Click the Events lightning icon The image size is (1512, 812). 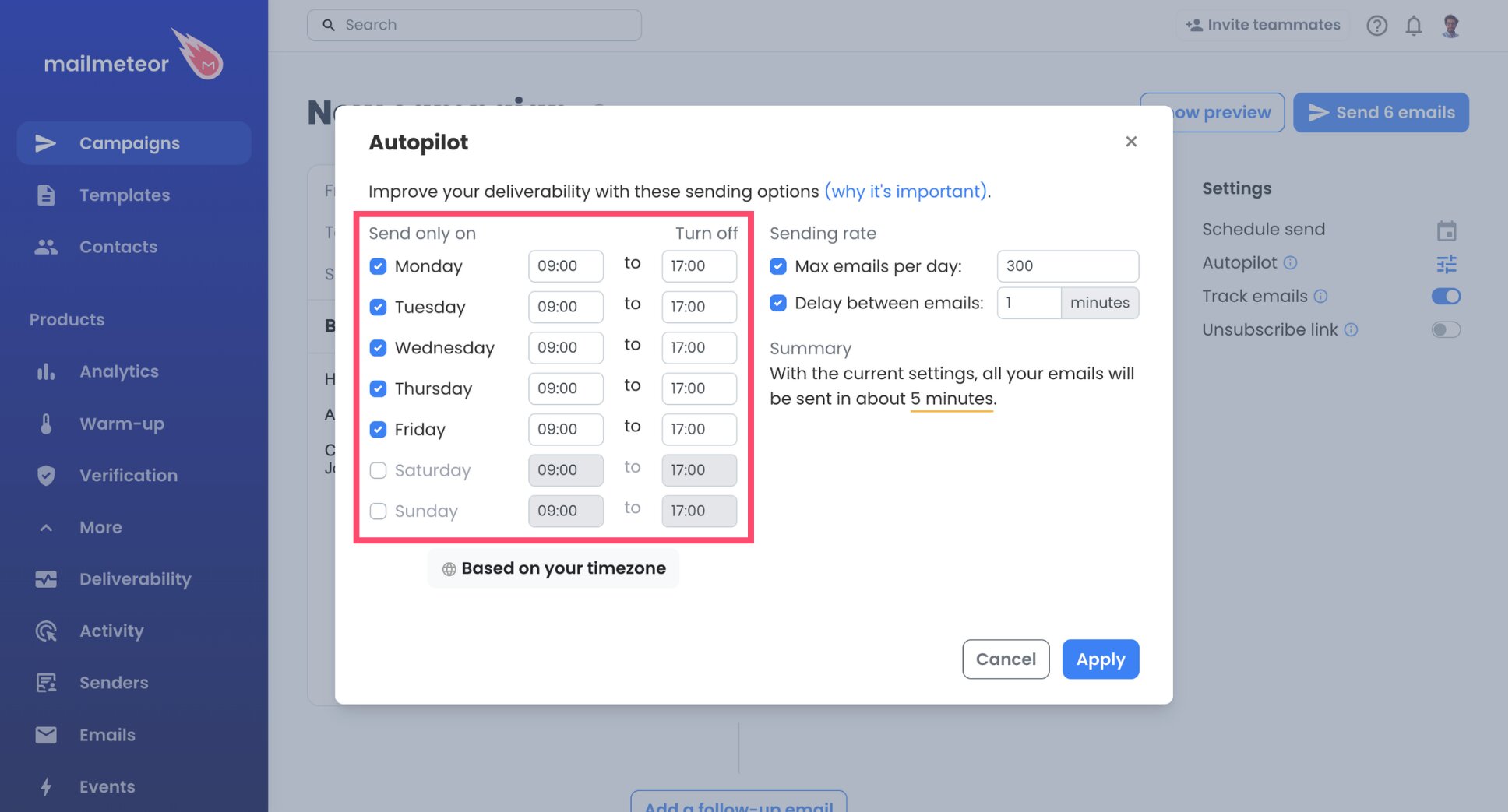point(46,787)
